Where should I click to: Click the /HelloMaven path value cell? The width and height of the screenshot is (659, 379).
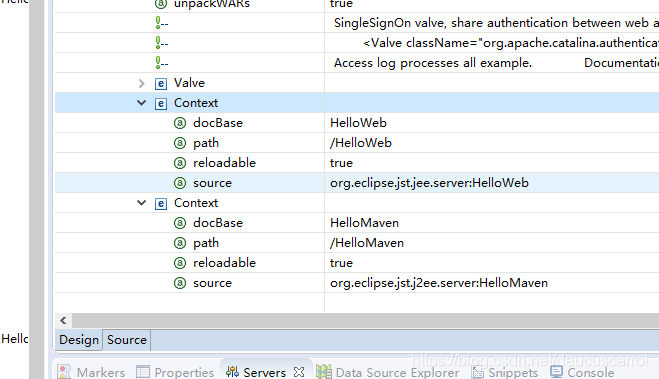pos(492,243)
